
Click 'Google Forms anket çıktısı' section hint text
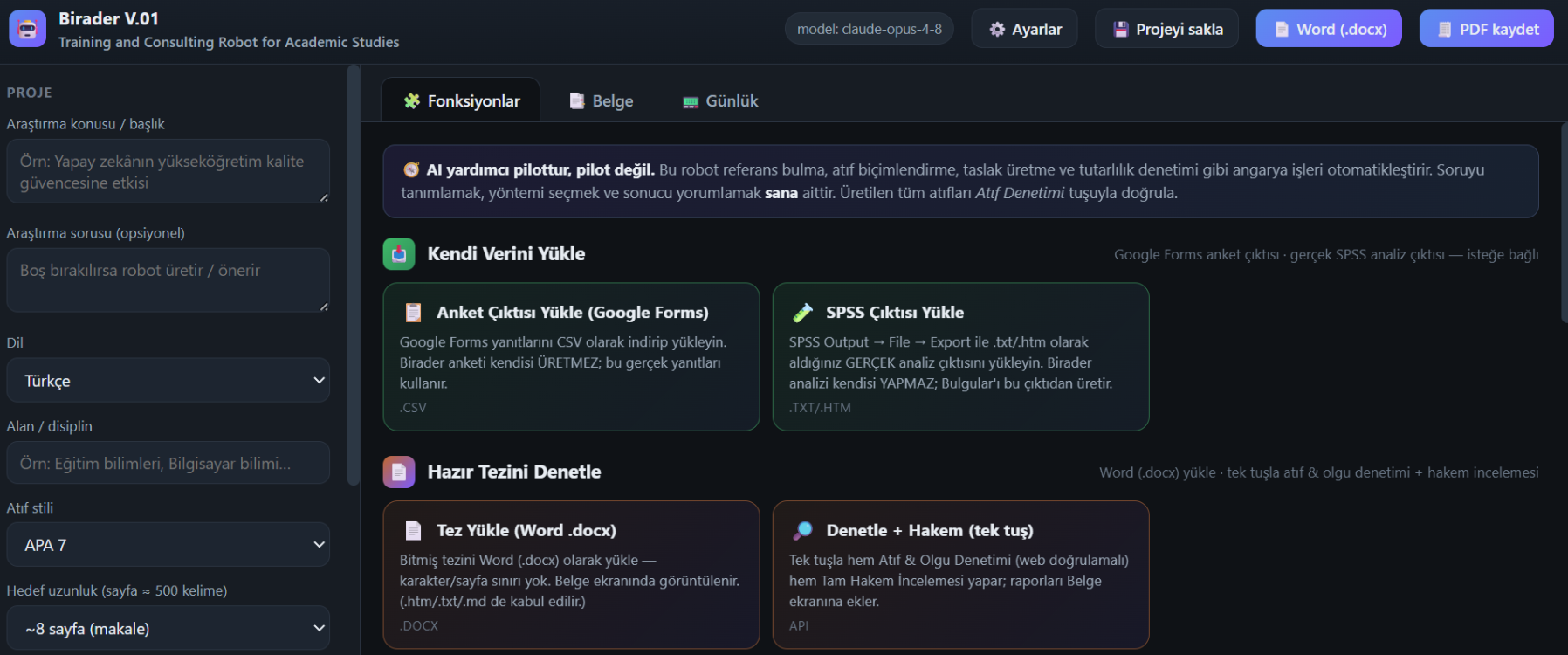click(1196, 255)
